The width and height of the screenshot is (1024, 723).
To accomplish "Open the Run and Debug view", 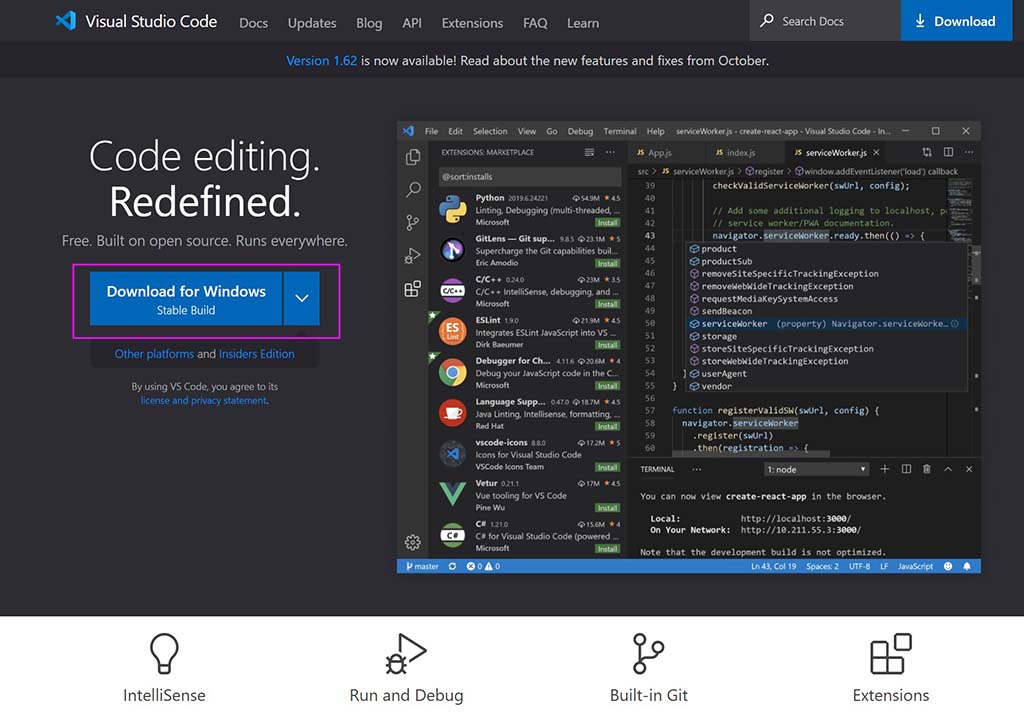I will pos(412,255).
